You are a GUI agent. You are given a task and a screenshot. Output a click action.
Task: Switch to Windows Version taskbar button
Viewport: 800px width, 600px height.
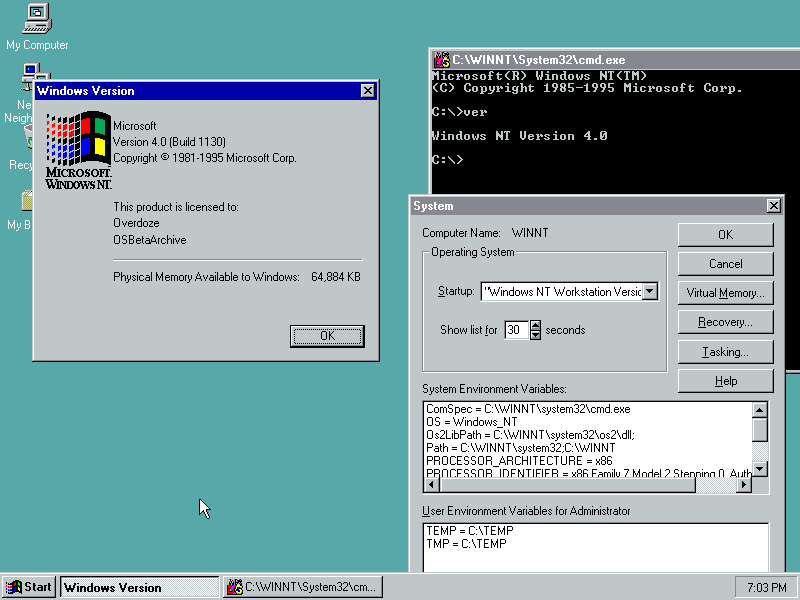pyautogui.click(x=139, y=587)
